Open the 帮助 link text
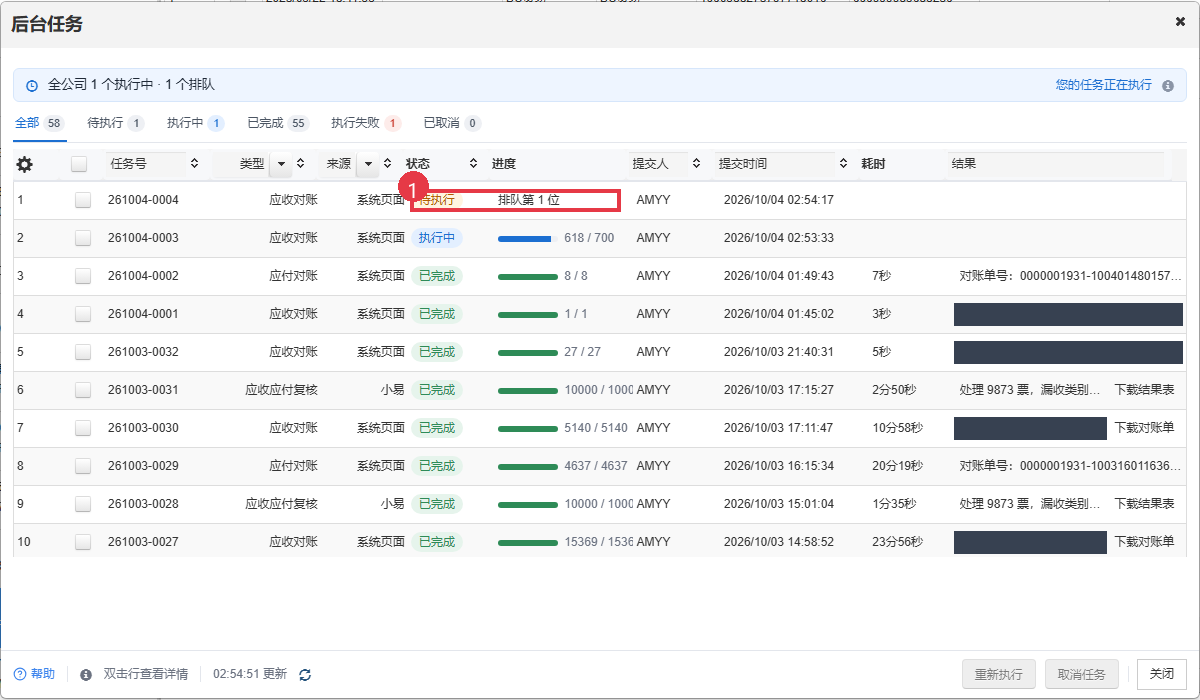The image size is (1200, 700). [x=43, y=675]
